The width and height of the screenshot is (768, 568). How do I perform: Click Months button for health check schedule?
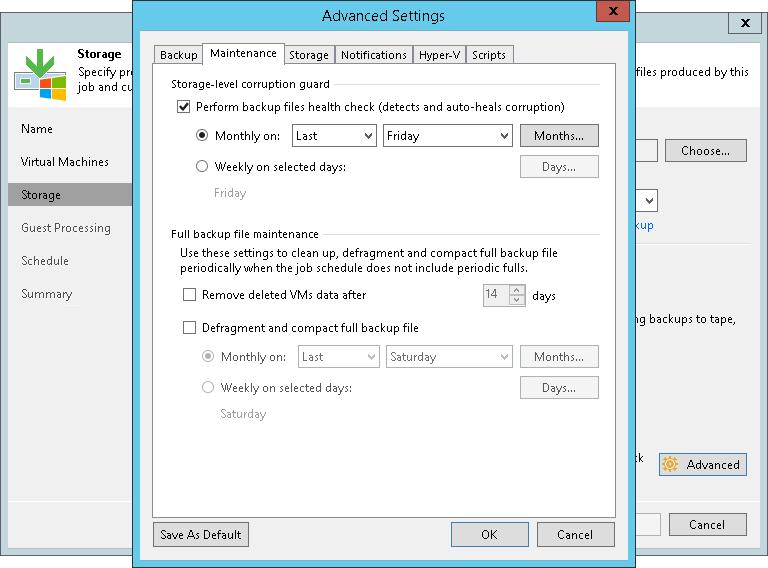click(559, 136)
